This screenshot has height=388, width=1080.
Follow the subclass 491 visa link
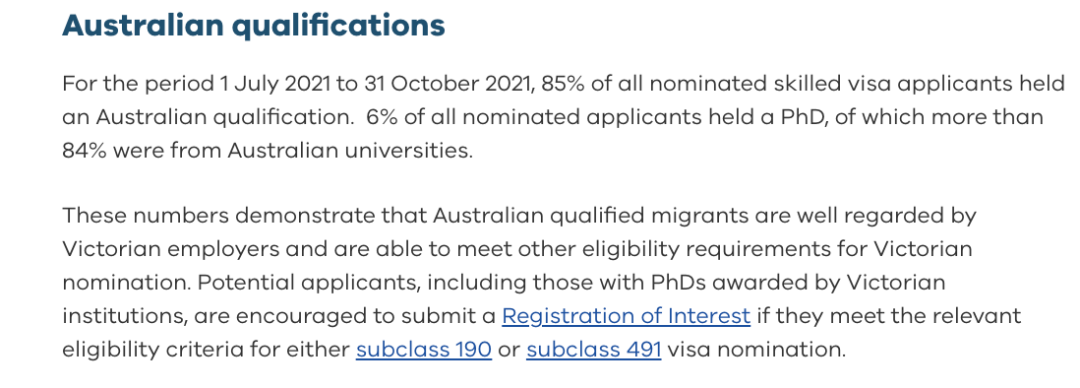(x=594, y=349)
